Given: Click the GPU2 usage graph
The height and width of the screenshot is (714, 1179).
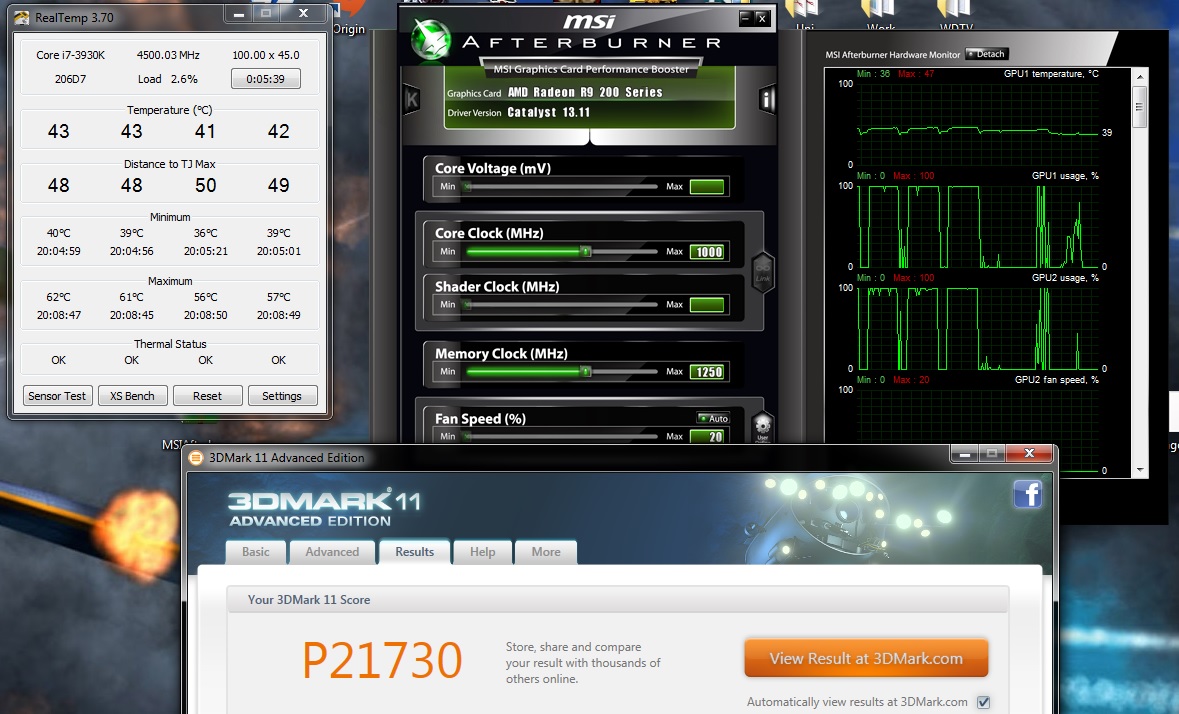Looking at the screenshot, I should 977,328.
